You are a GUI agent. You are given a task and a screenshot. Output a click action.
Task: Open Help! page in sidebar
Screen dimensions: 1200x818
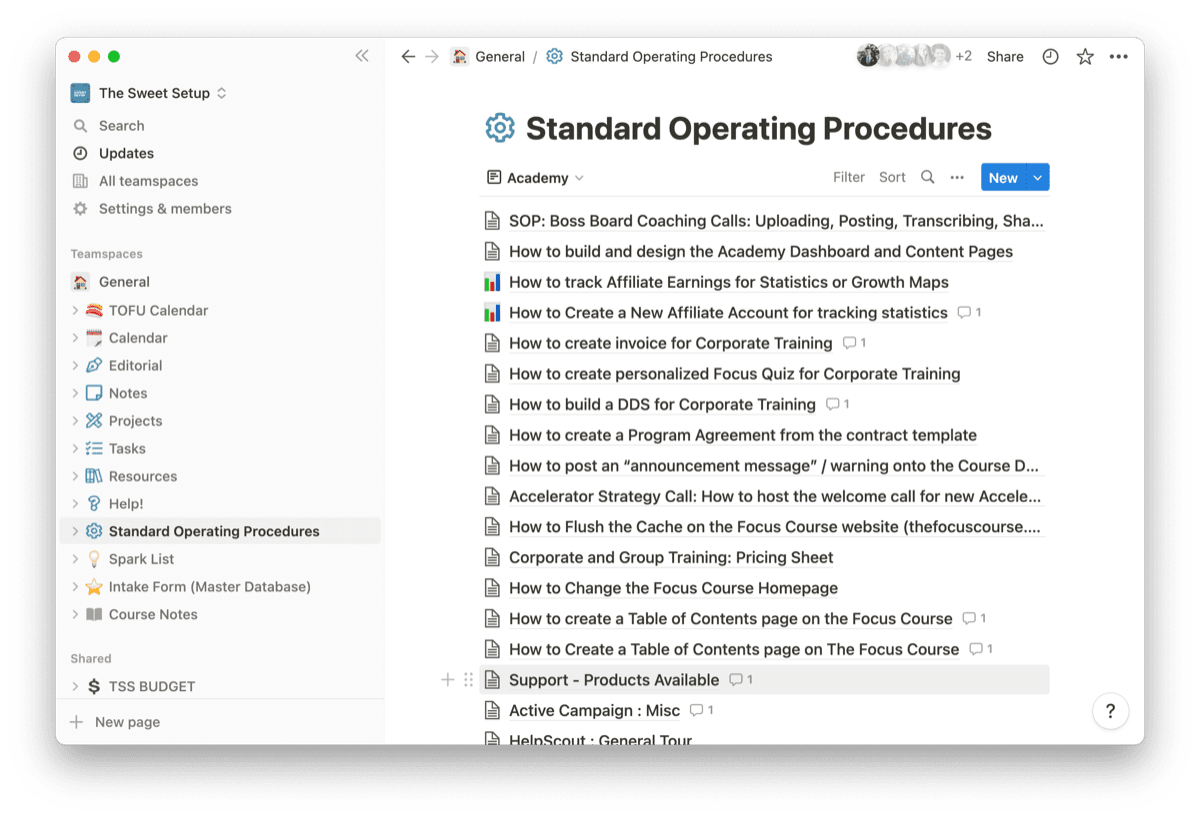point(126,504)
